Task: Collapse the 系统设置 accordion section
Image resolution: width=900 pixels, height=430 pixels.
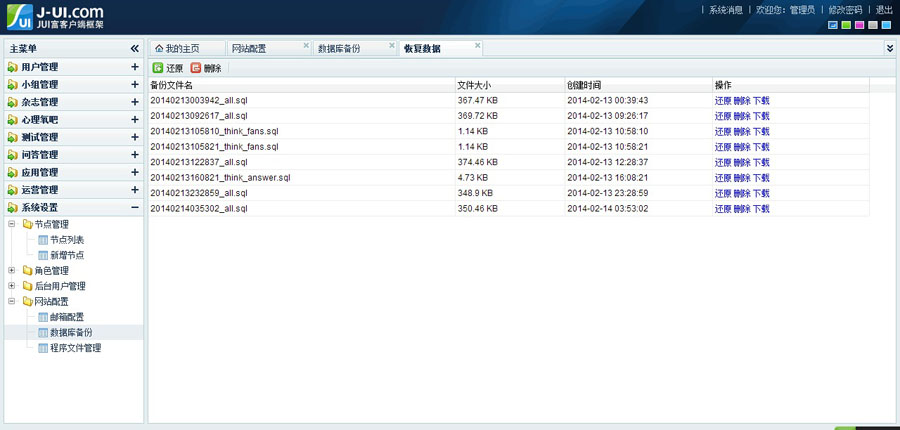Action: tap(135, 207)
